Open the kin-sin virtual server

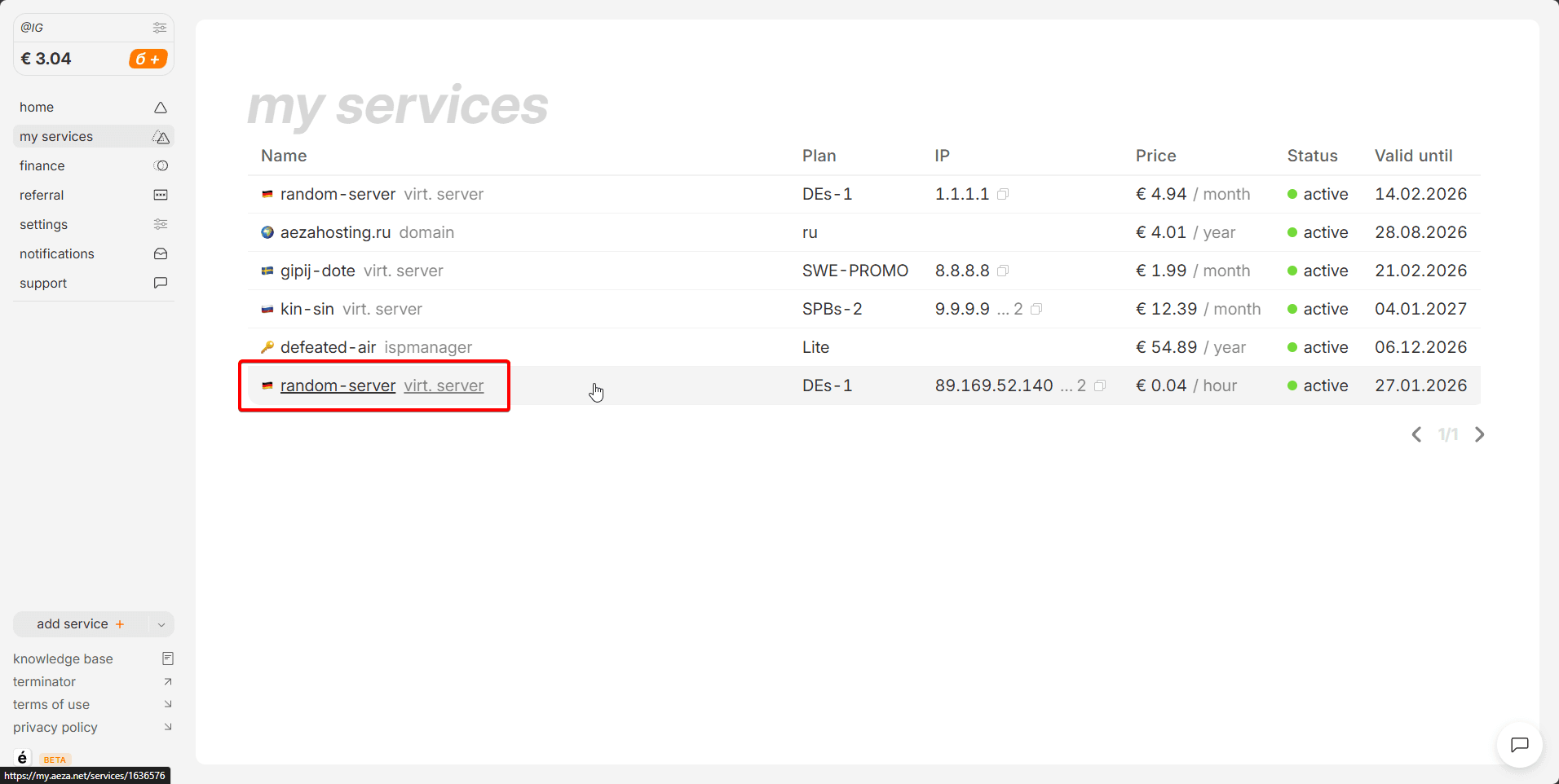[x=307, y=309]
